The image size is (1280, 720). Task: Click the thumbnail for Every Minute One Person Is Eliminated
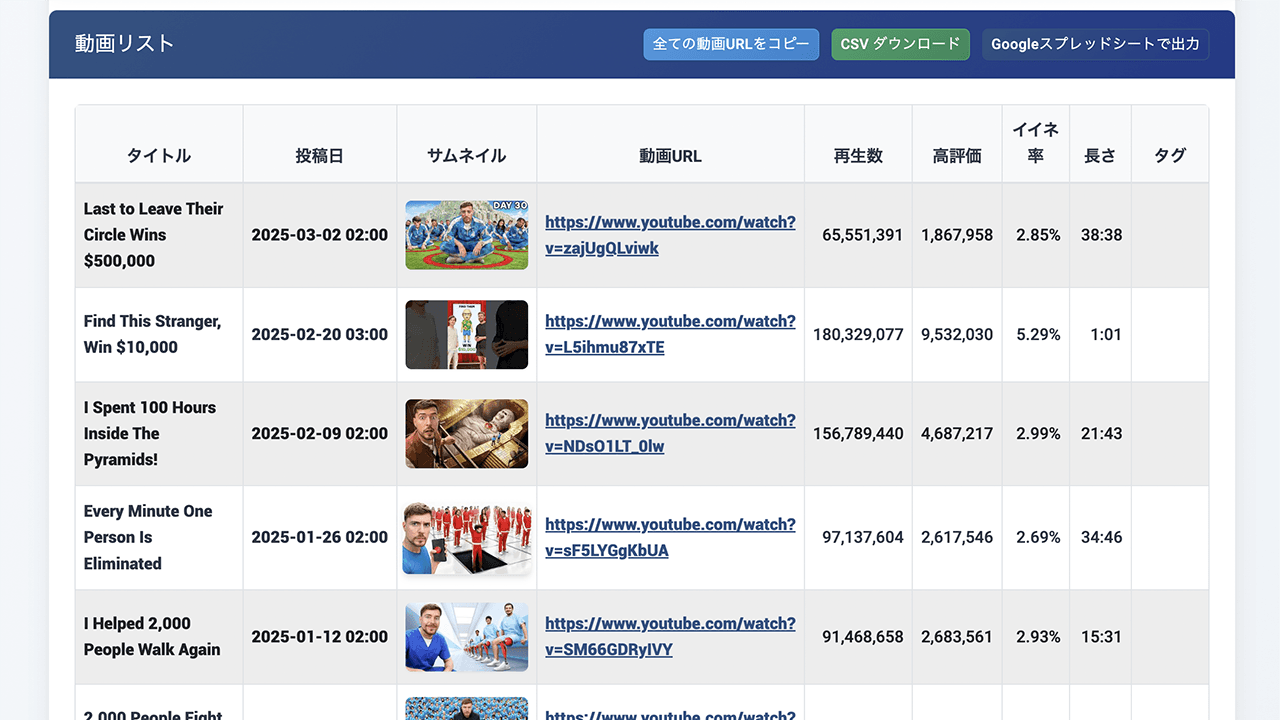pos(466,537)
